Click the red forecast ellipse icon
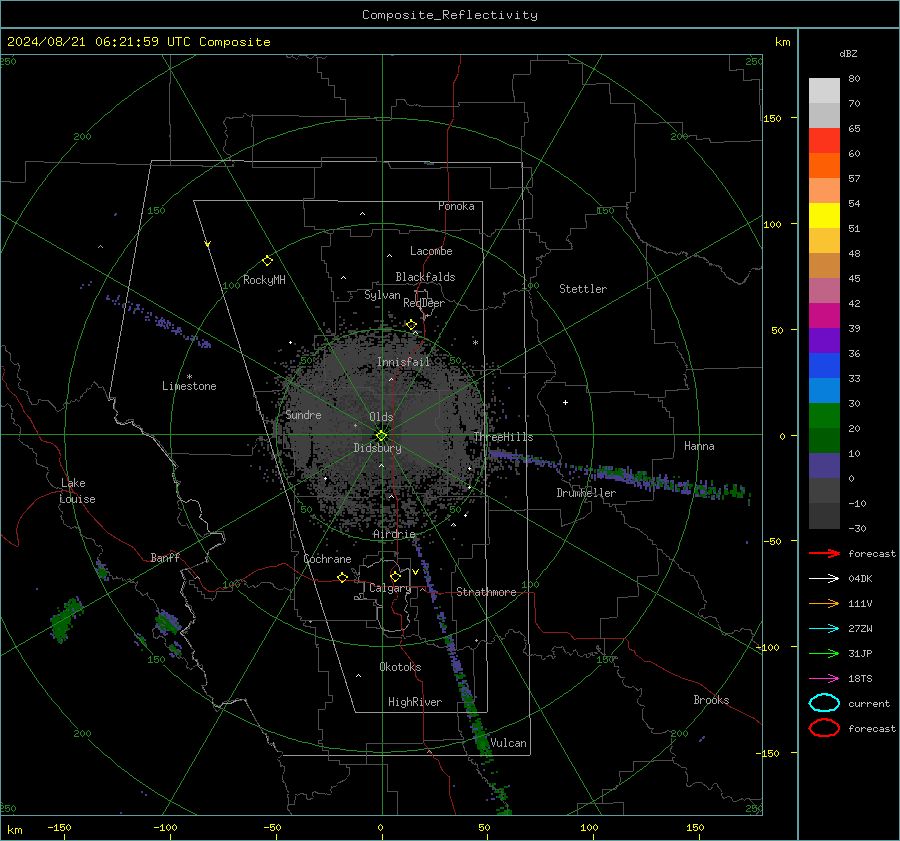Viewport: 900px width, 841px height. [824, 727]
